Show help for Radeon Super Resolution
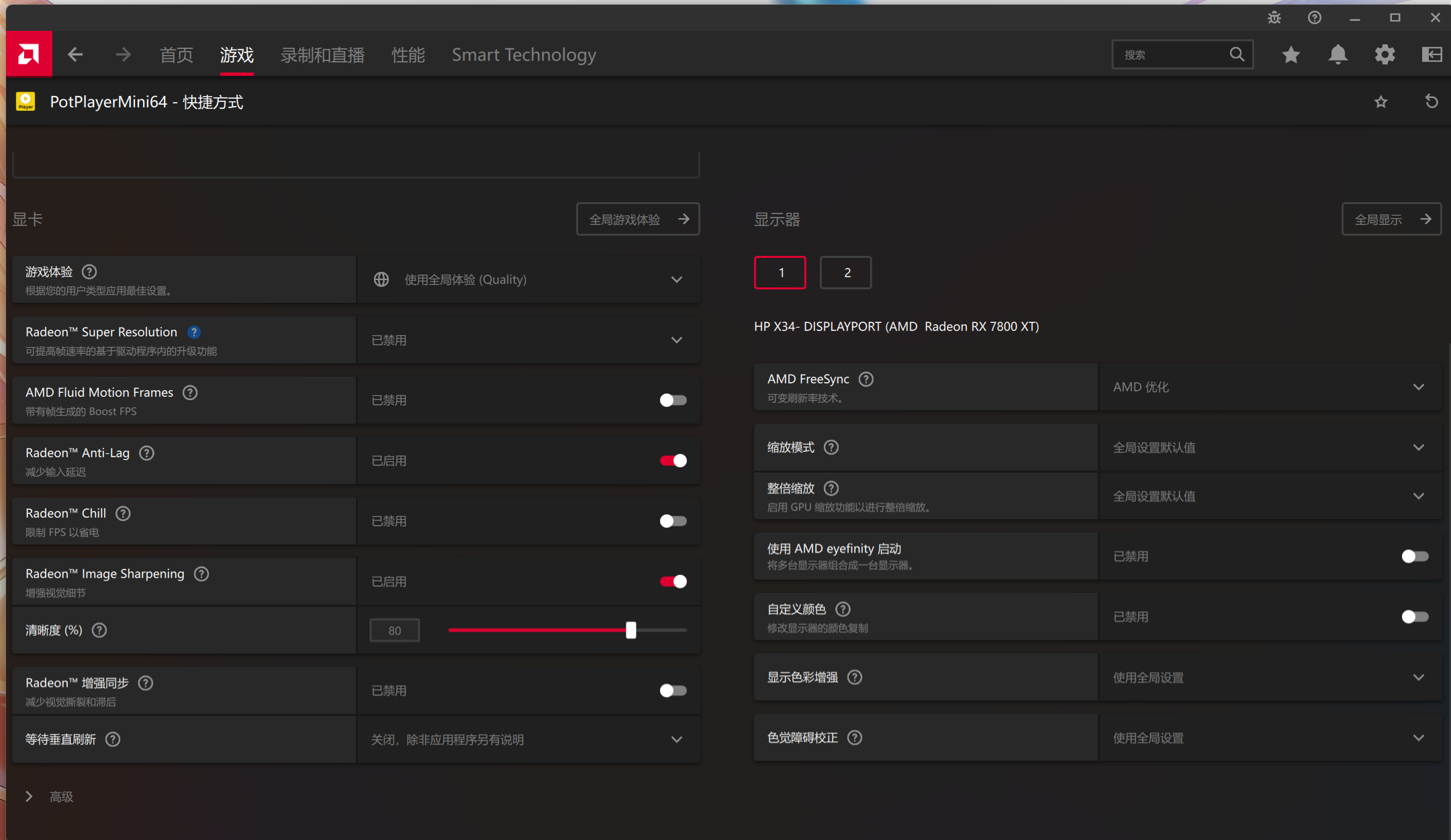 click(194, 332)
